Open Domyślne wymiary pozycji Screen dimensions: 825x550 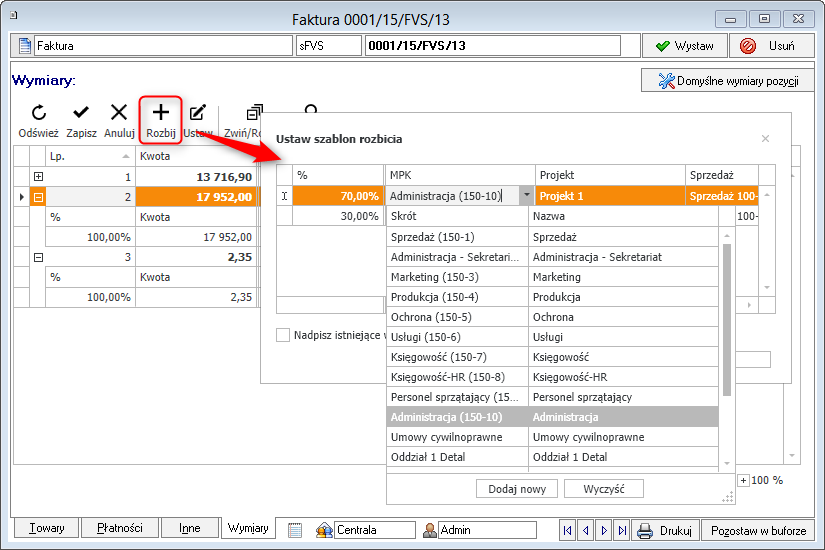click(x=728, y=81)
